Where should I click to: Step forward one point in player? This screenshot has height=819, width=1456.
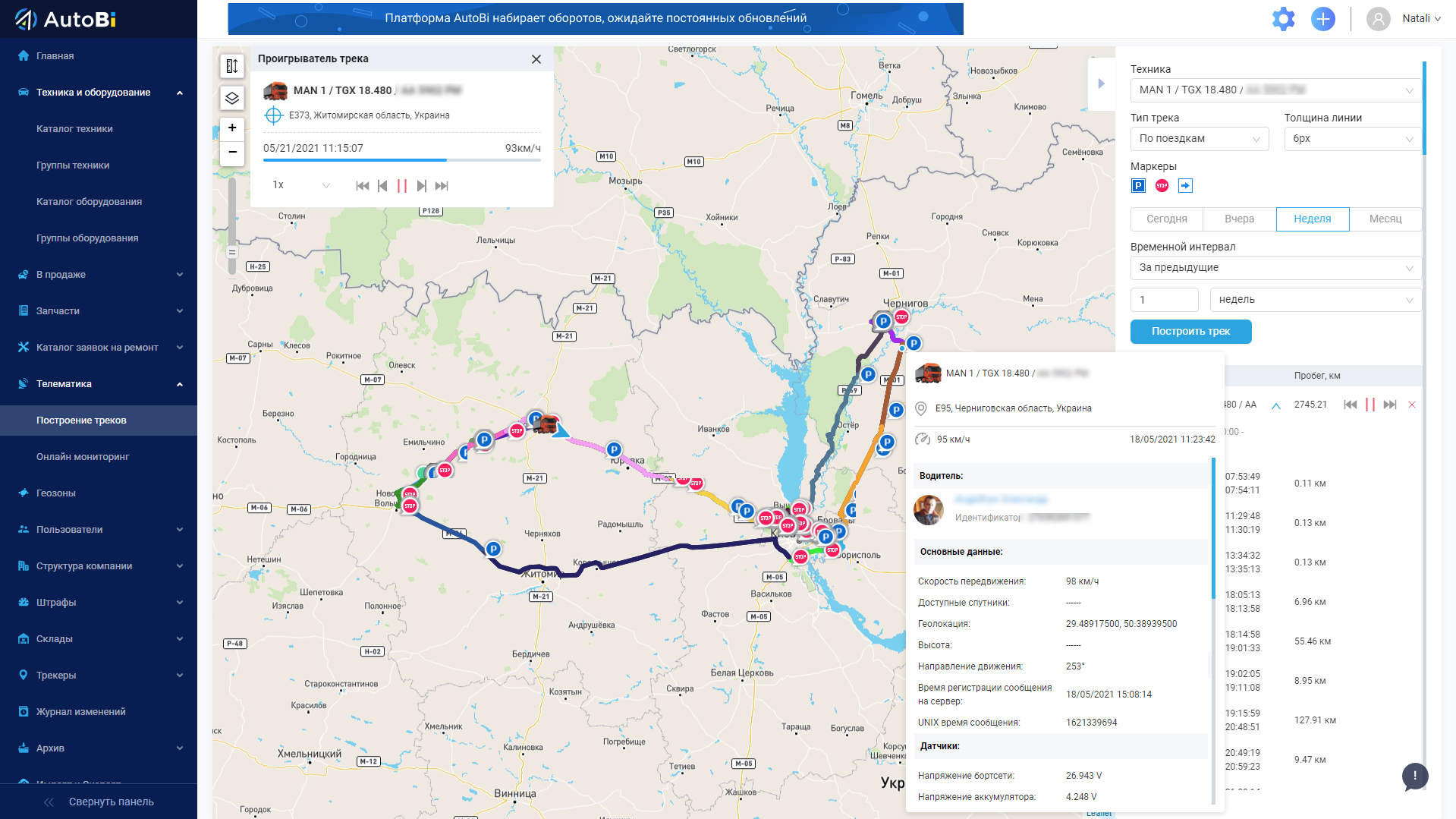point(422,186)
